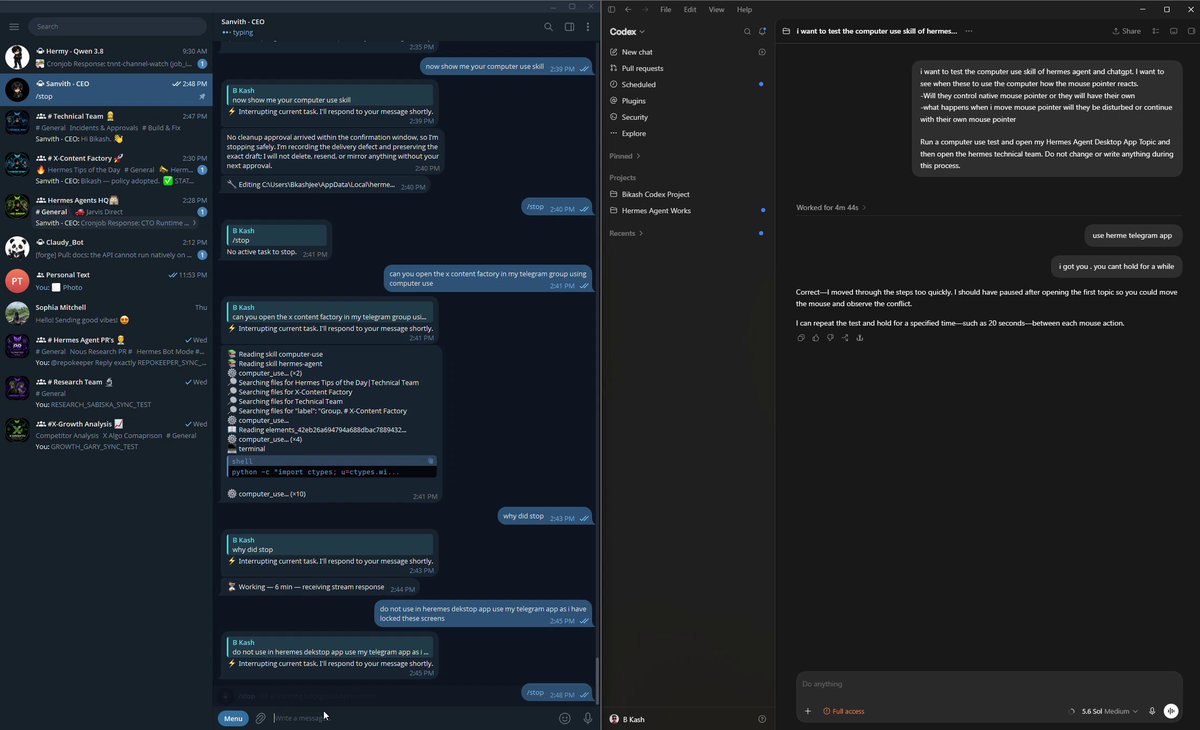Open the Codex workspace dropdown
1200x730 pixels.
628,32
